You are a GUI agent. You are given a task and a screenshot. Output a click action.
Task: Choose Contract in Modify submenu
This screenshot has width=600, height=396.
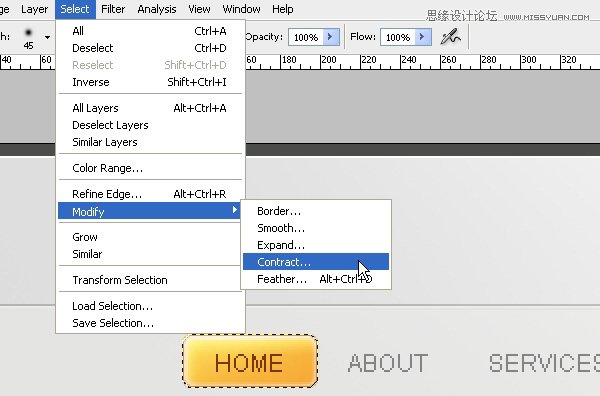[316, 262]
